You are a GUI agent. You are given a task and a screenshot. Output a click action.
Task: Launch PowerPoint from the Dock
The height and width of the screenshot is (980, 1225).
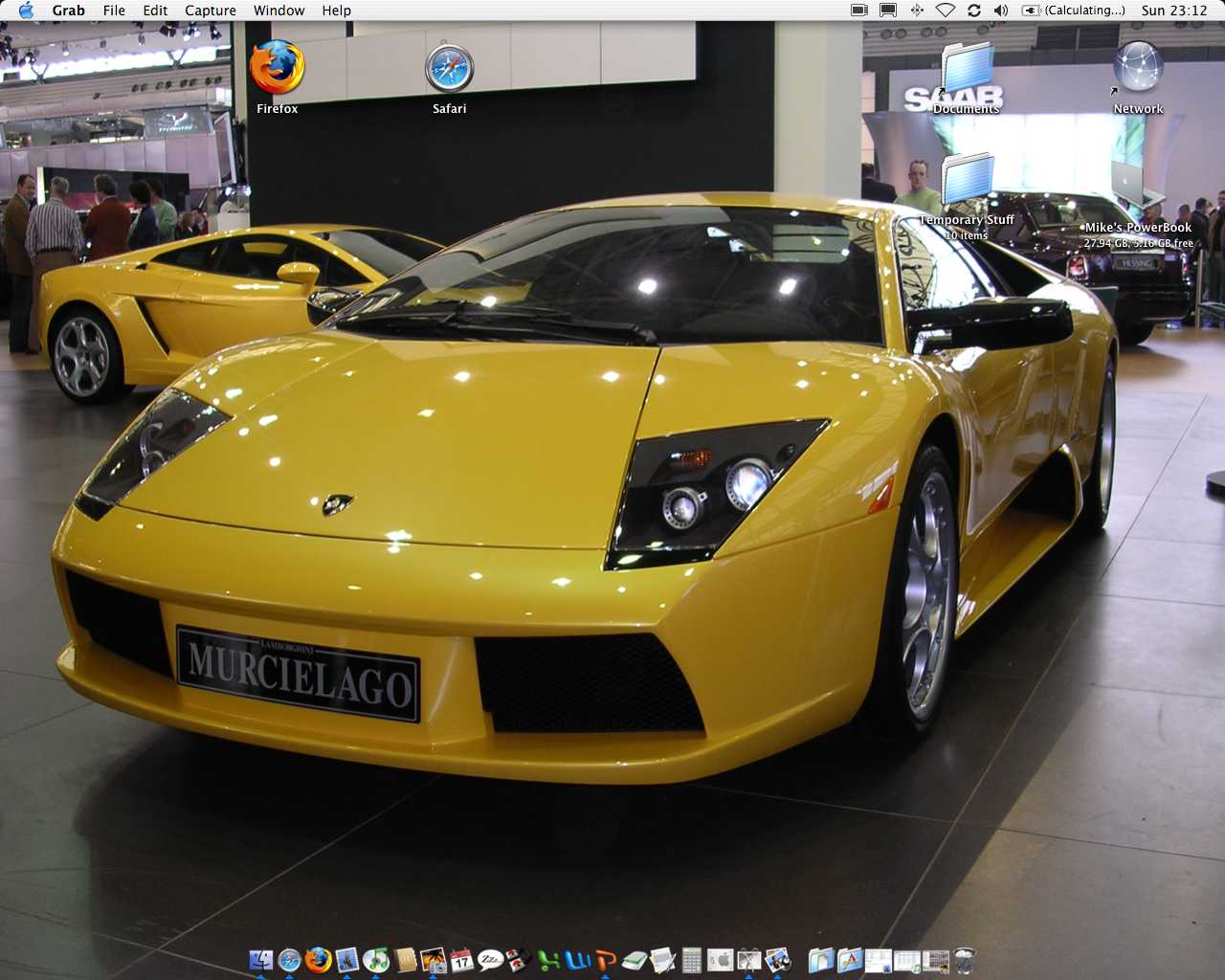pyautogui.click(x=606, y=960)
